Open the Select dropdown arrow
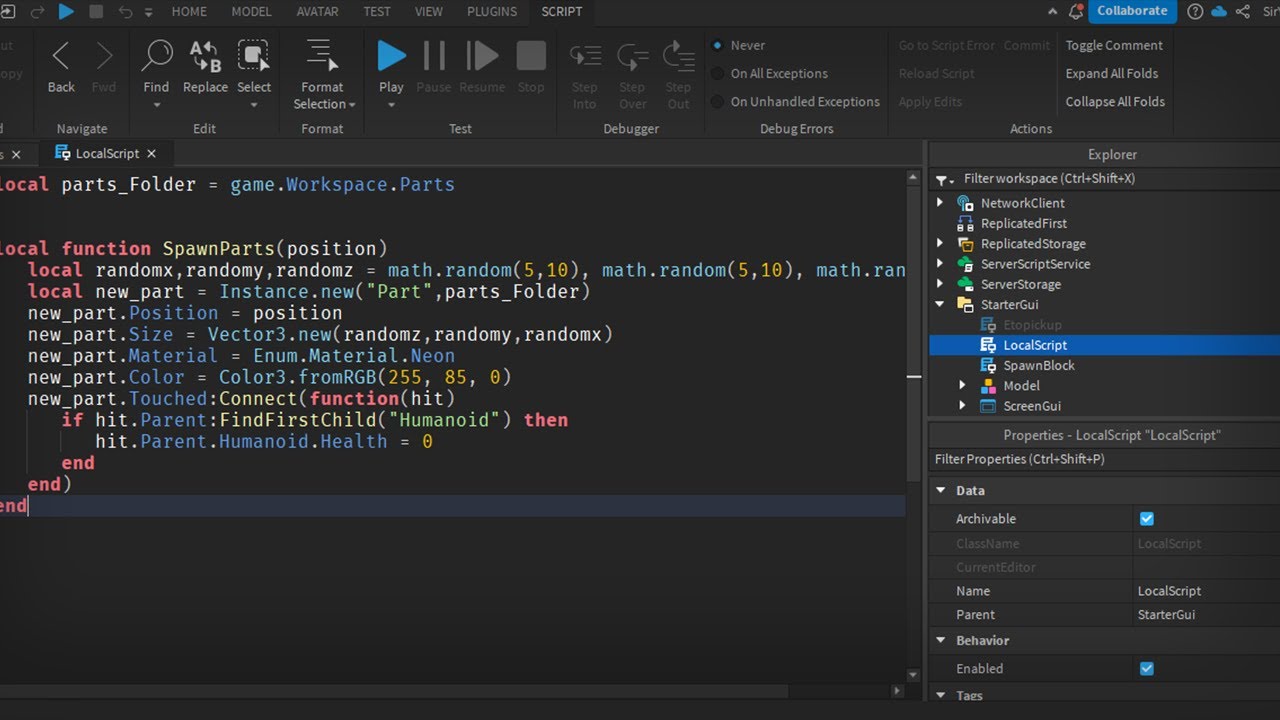 click(254, 105)
